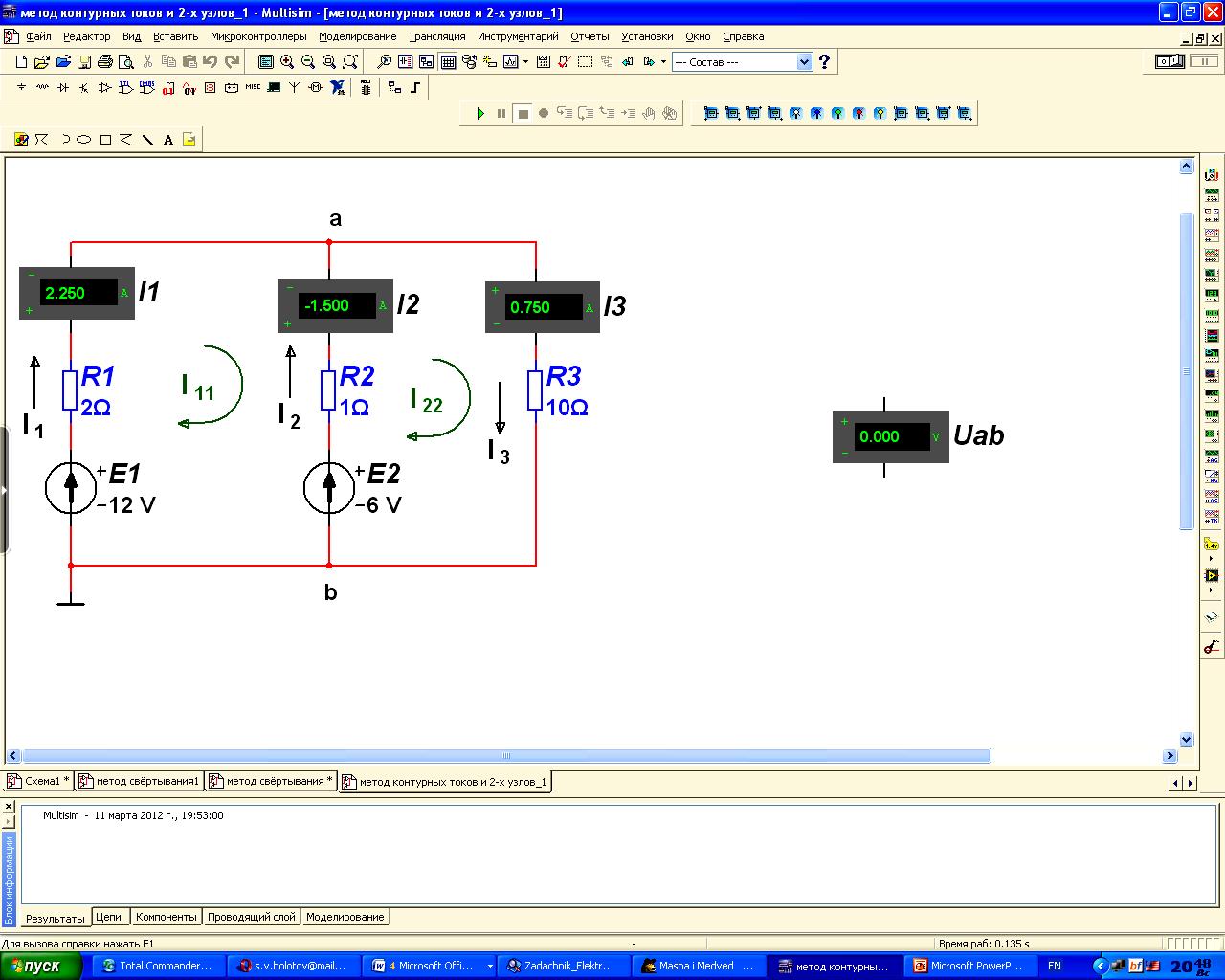The height and width of the screenshot is (980, 1225).
Task: Open the Моделирование menu
Action: [357, 36]
